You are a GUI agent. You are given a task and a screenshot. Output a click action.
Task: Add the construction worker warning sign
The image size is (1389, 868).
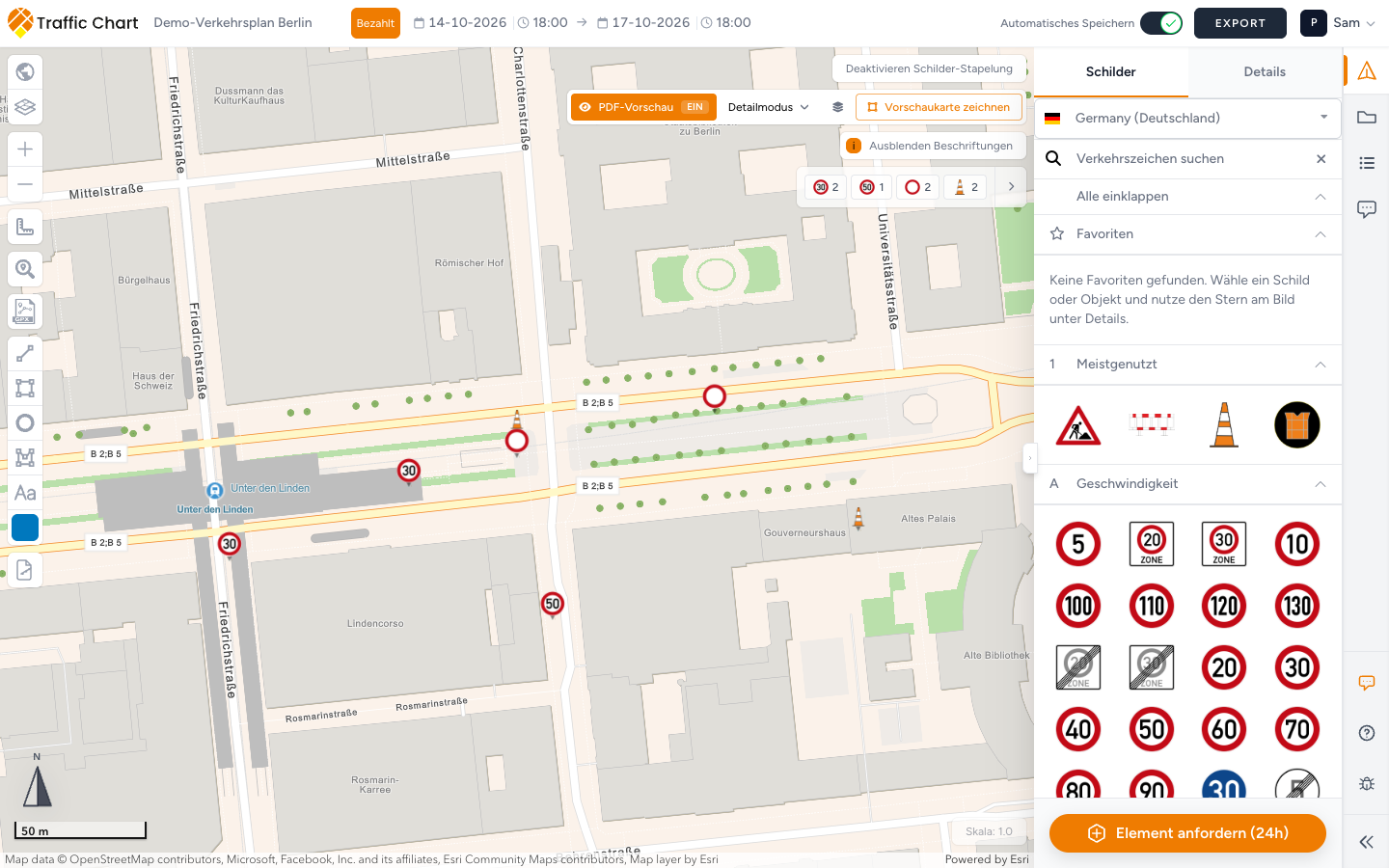[x=1078, y=425]
